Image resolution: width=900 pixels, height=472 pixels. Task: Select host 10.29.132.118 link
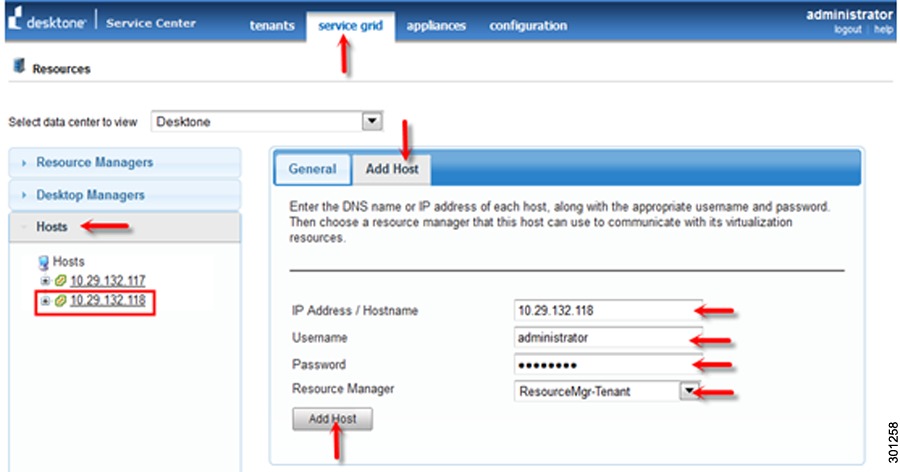pos(107,300)
